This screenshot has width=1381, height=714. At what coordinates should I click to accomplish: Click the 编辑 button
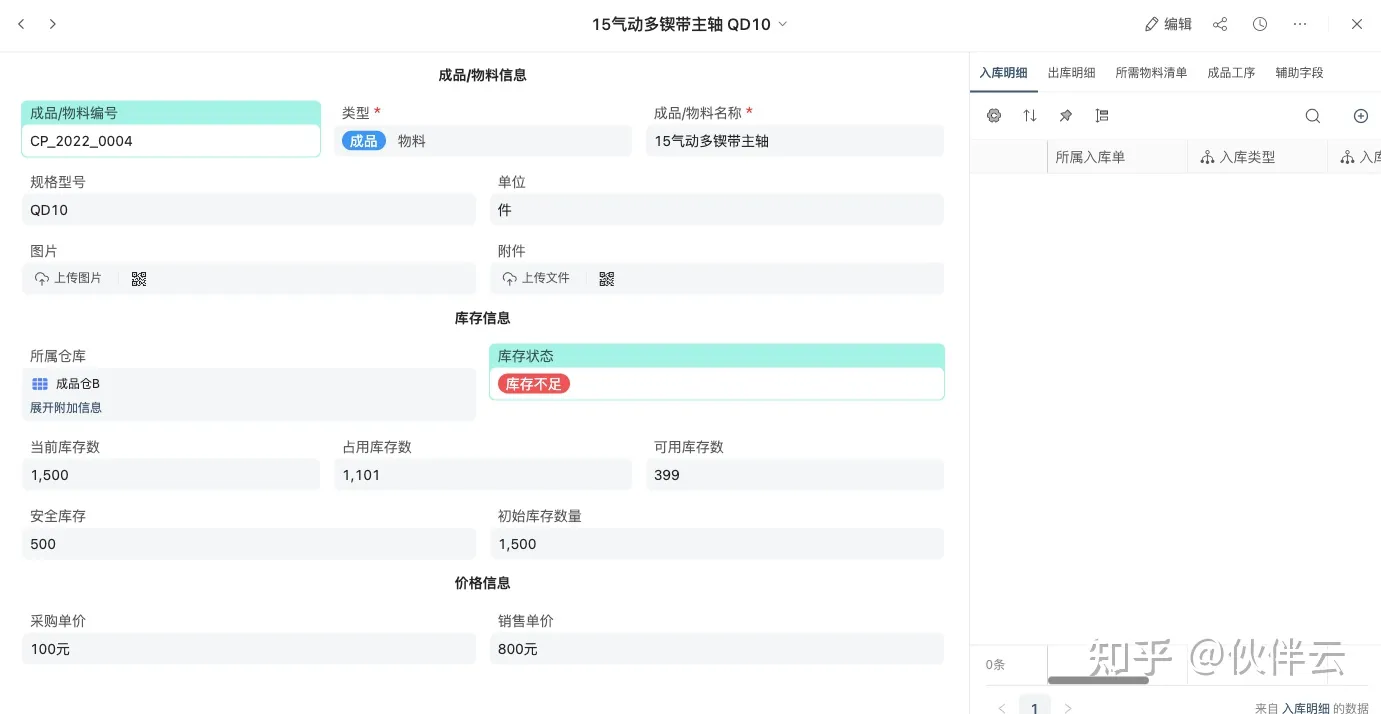[x=1169, y=24]
